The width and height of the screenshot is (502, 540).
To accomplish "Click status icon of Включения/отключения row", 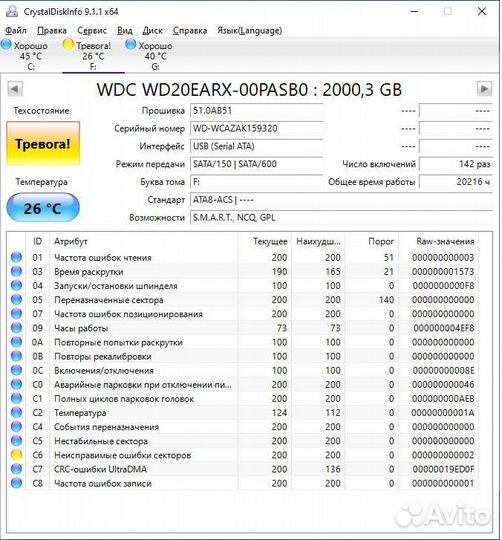I will [16, 370].
